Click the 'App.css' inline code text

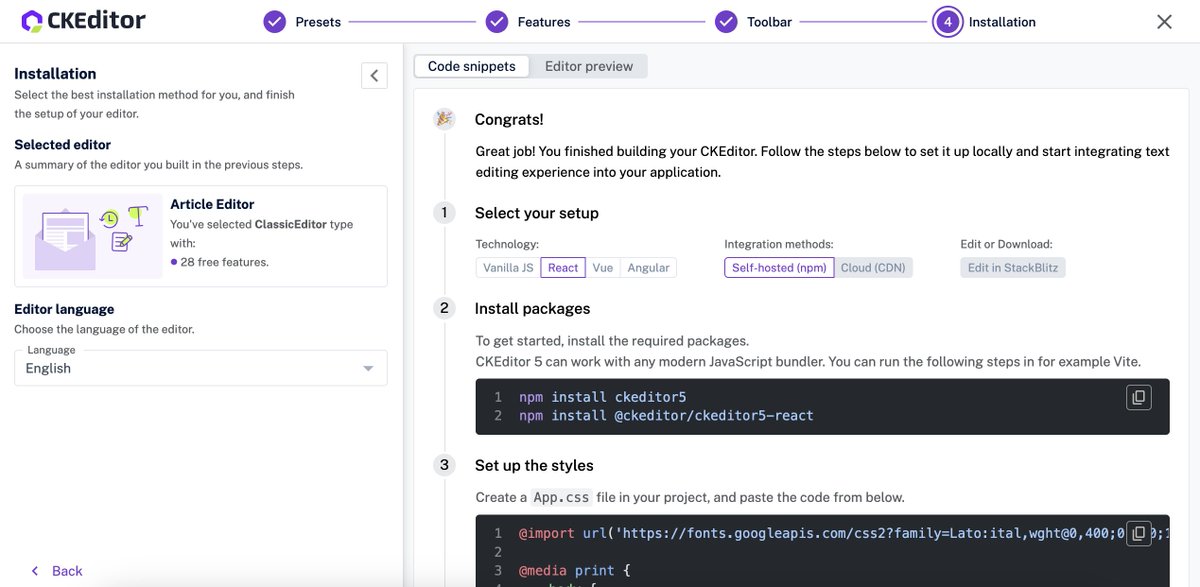tap(560, 497)
